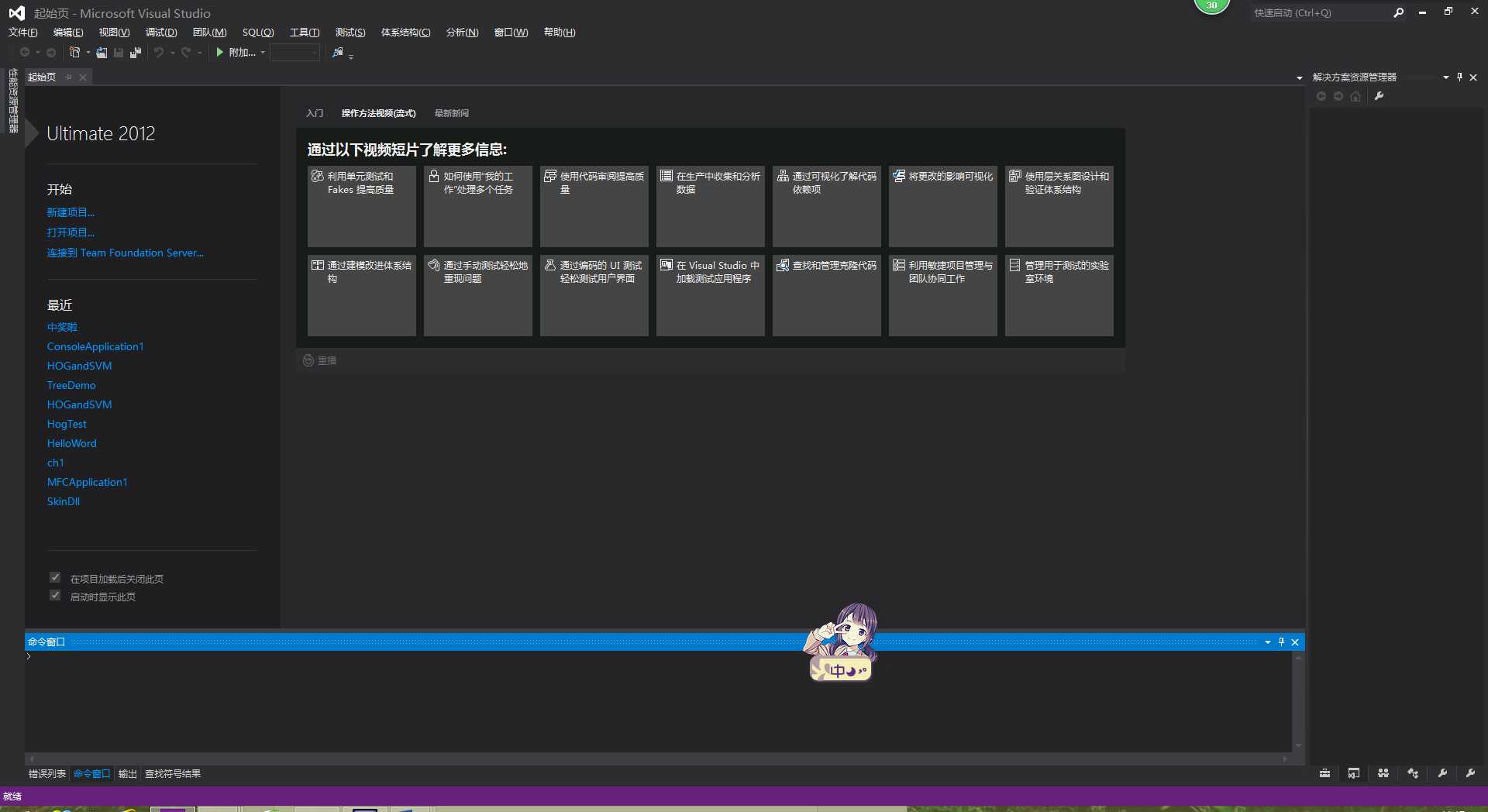Click command window horizontal scroll right arrow
The height and width of the screenshot is (812, 1488).
(1286, 759)
